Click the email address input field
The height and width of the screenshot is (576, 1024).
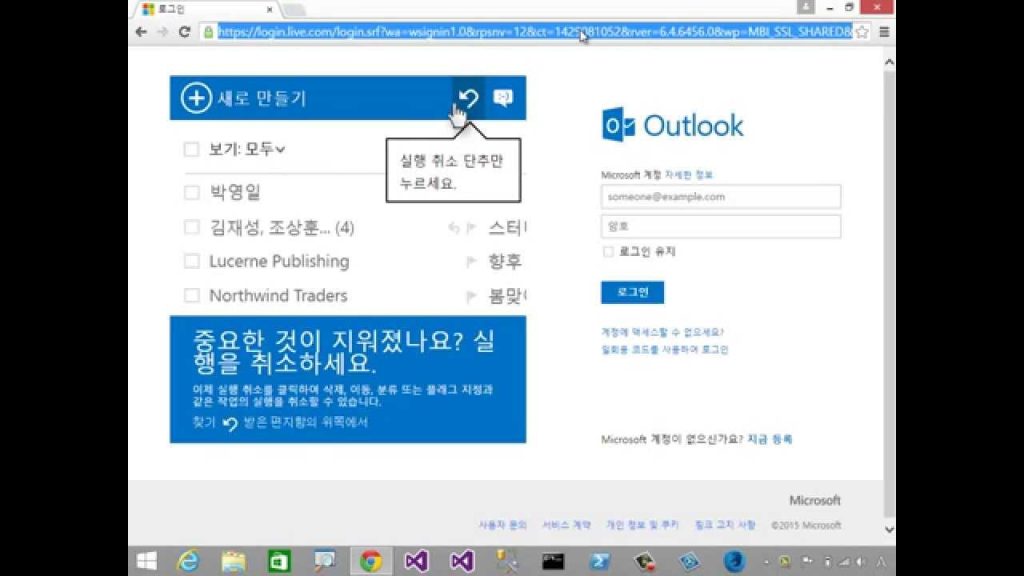pyautogui.click(x=720, y=197)
